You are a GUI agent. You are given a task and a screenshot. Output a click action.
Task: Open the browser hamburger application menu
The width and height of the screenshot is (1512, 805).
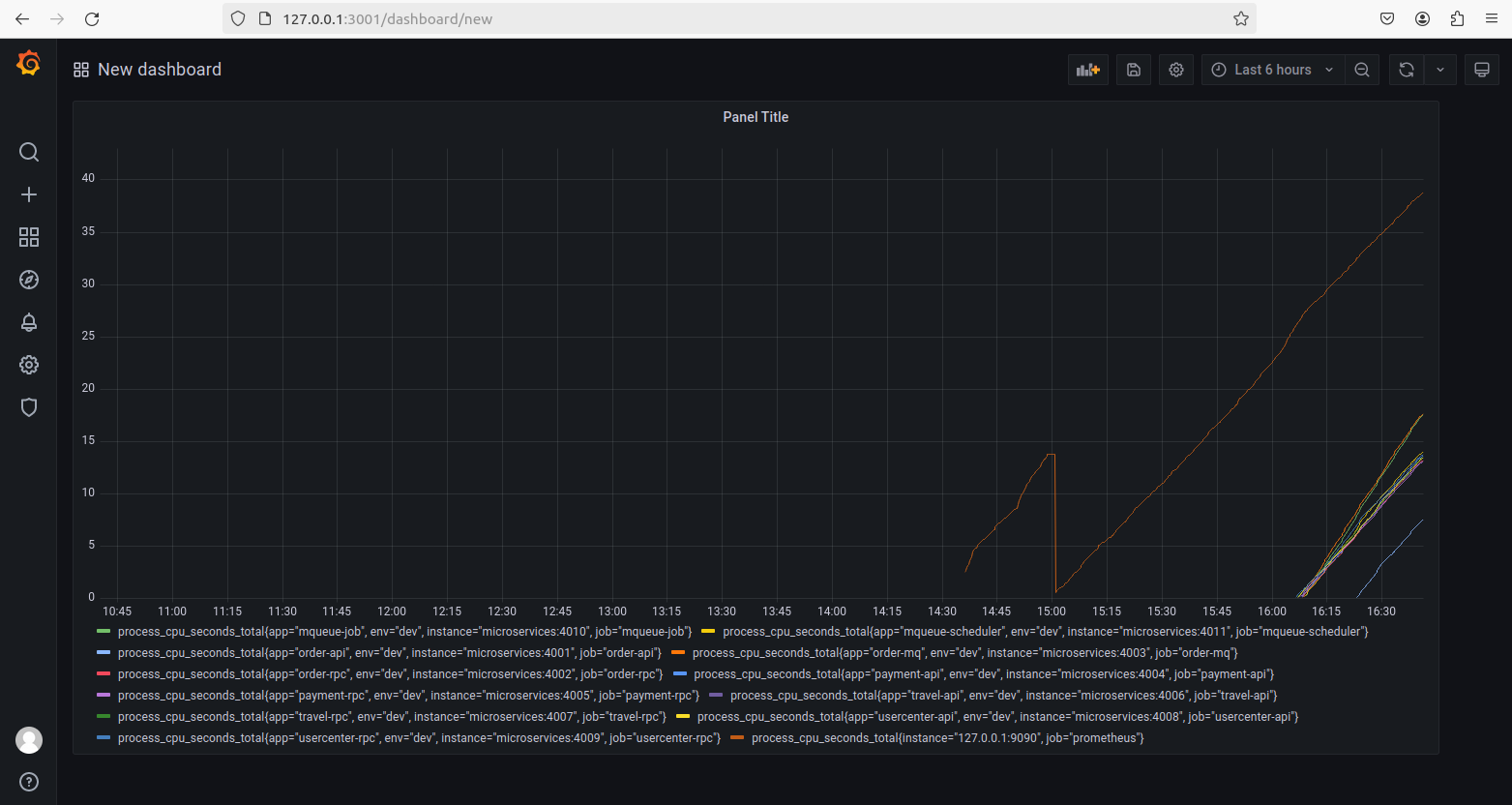1491,18
